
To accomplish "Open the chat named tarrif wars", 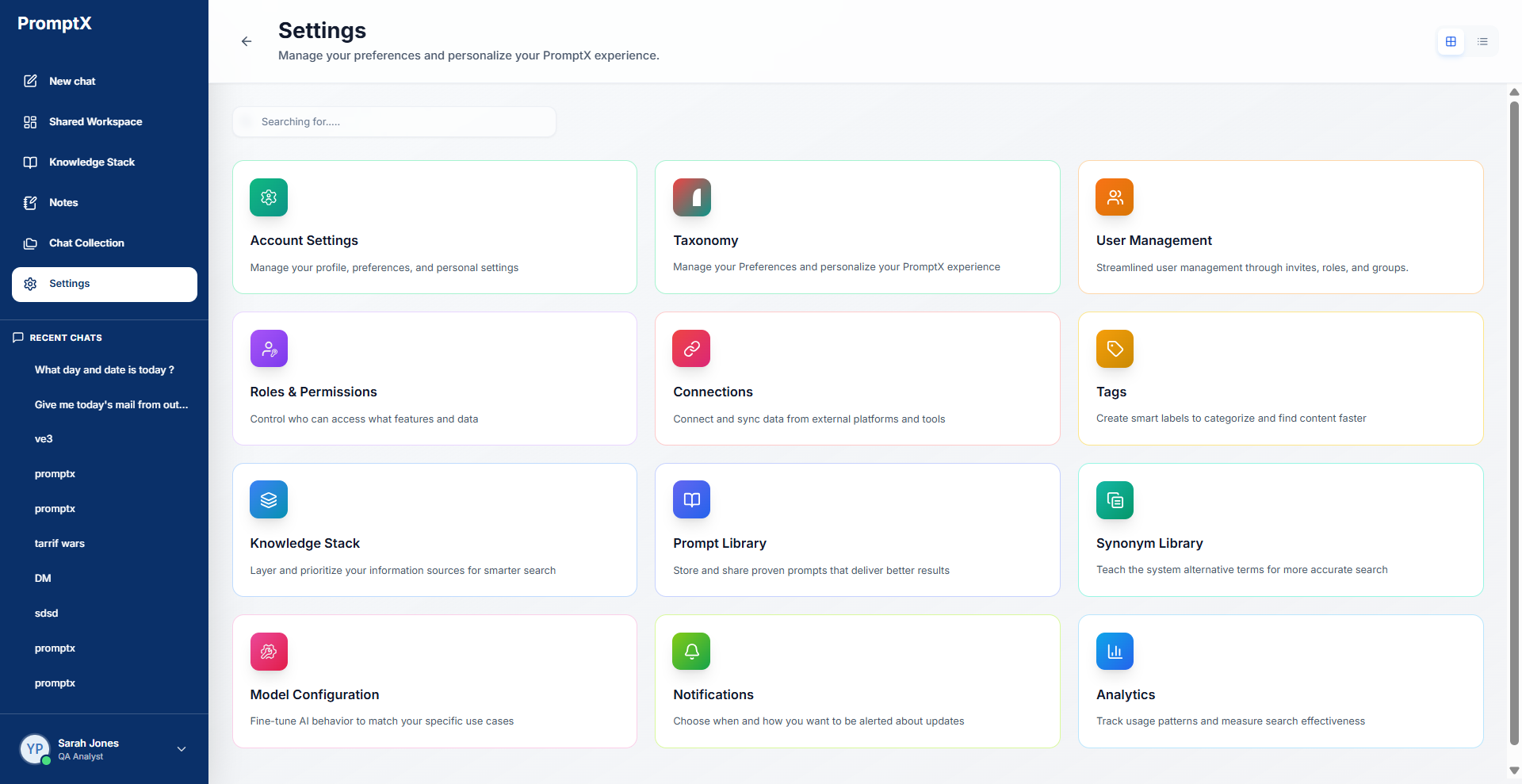I will coord(59,543).
